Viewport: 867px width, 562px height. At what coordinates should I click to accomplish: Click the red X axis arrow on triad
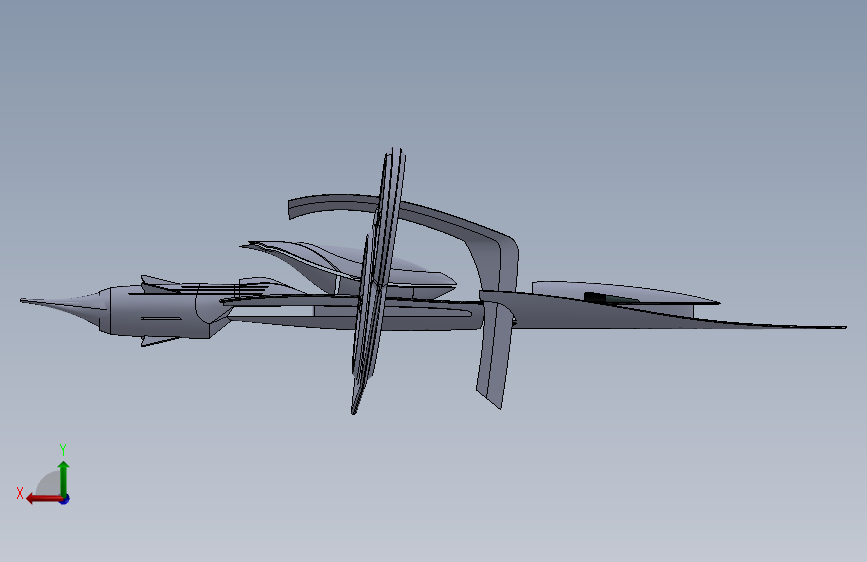tap(44, 499)
